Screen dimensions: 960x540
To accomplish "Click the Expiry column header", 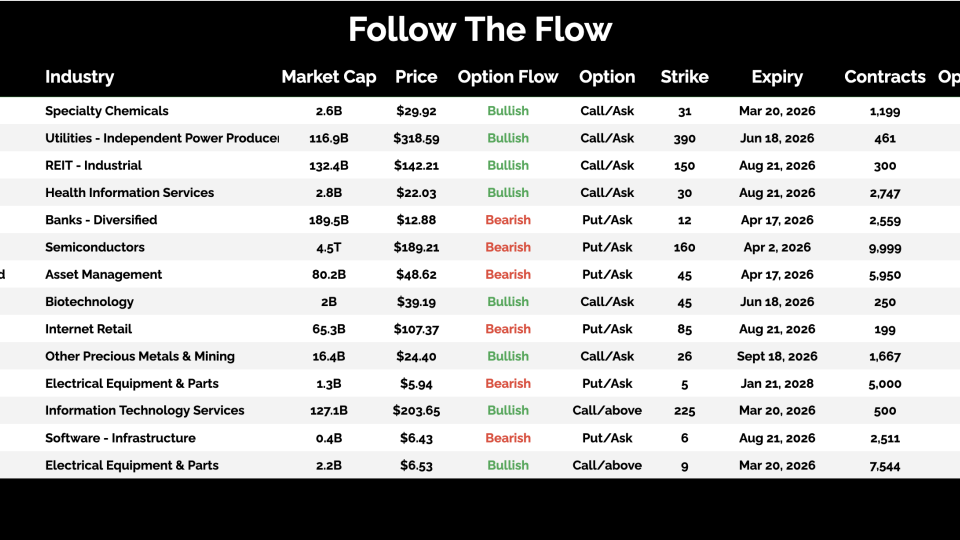I will (x=777, y=77).
